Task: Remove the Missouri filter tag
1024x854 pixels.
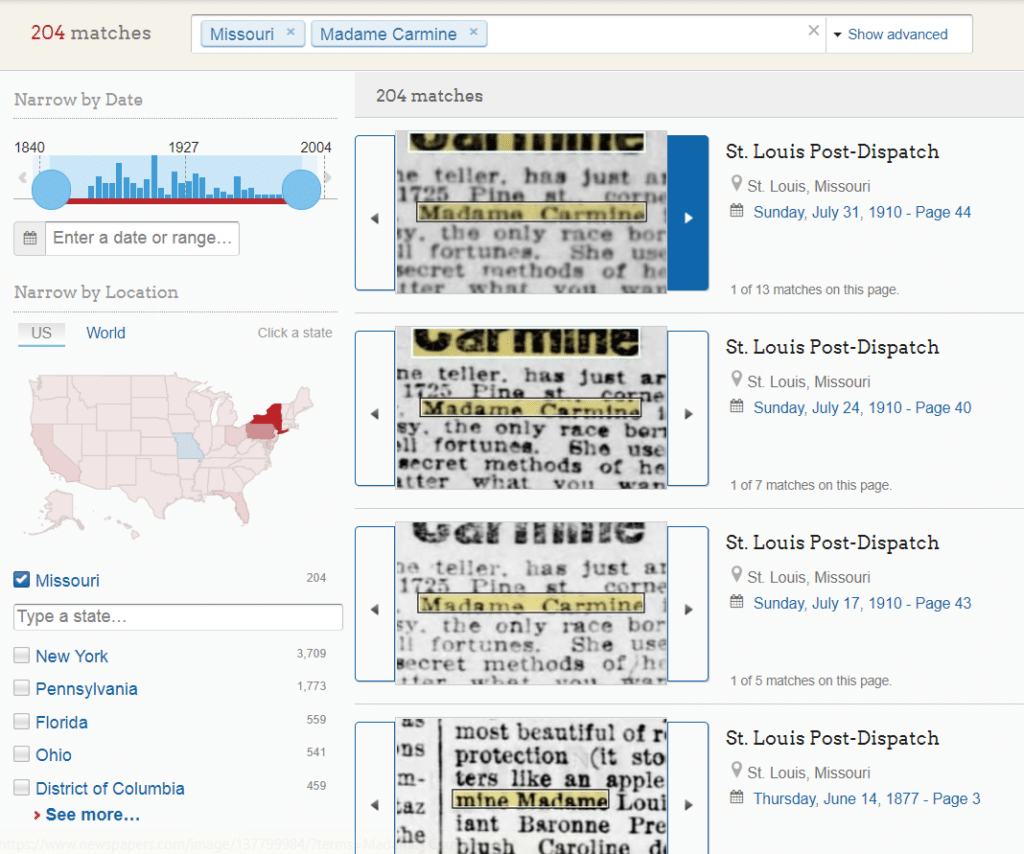Action: tap(290, 33)
